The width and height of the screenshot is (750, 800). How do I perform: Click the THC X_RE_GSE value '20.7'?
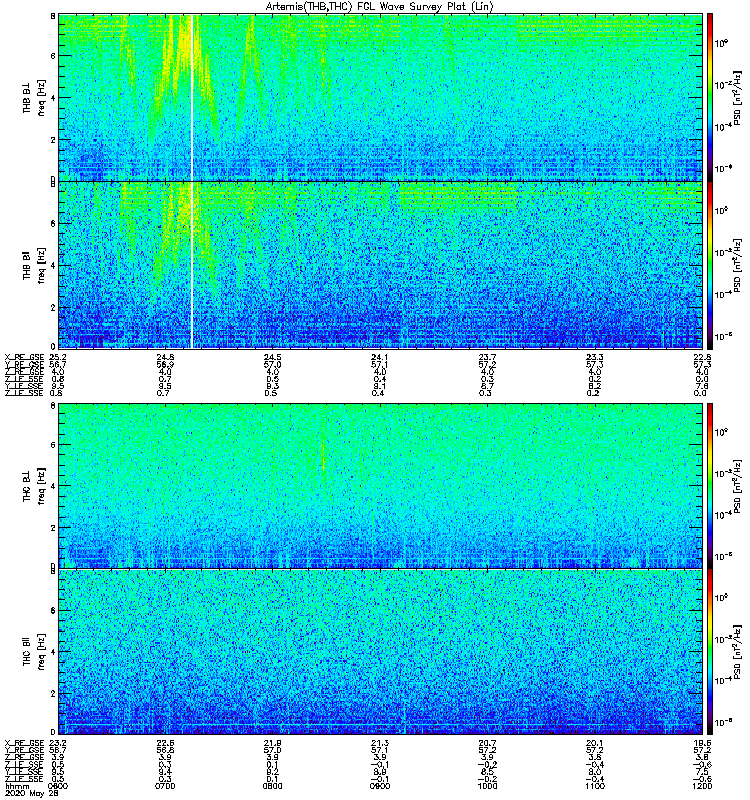(487, 743)
